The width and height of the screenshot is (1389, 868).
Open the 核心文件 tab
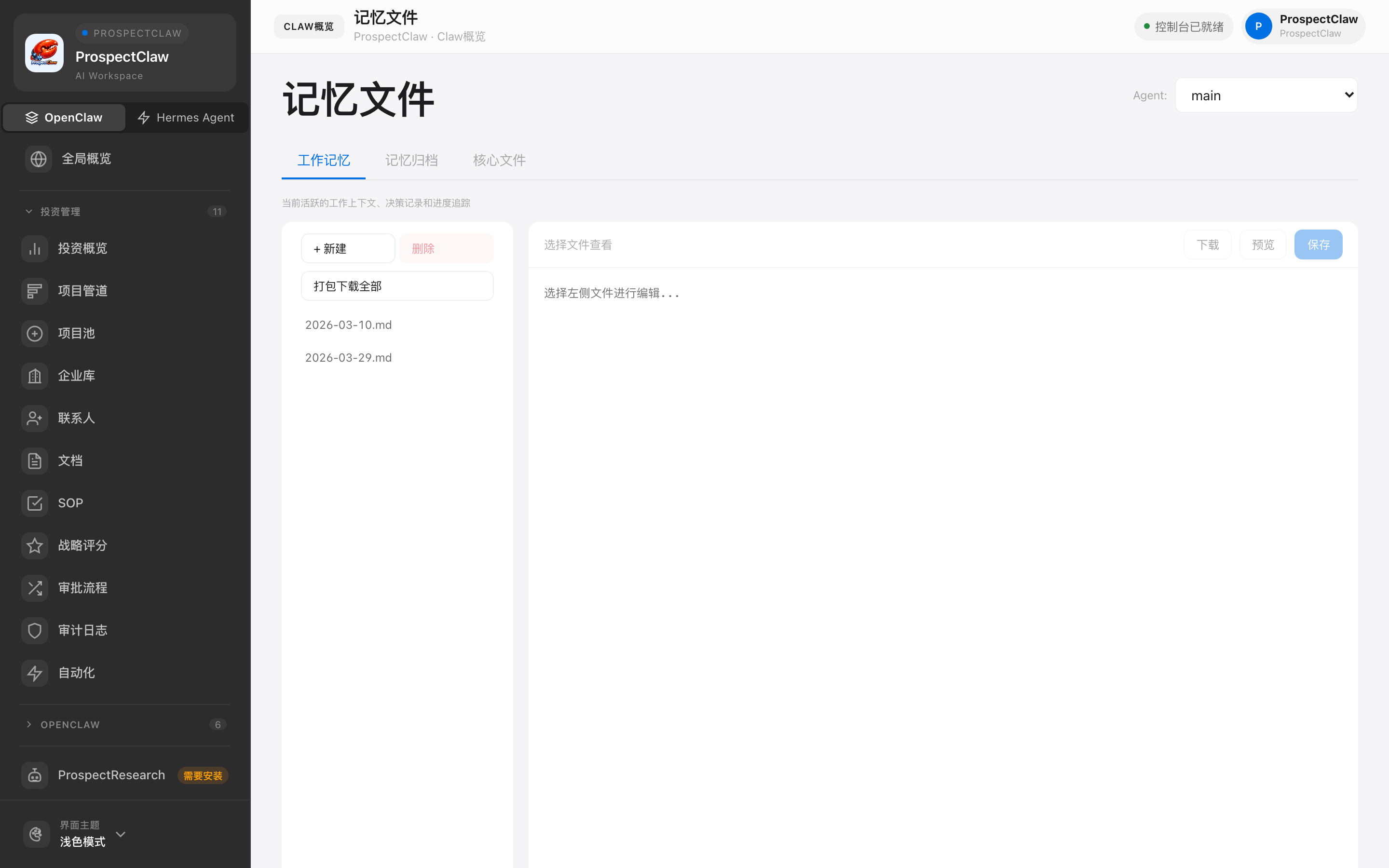tap(499, 160)
